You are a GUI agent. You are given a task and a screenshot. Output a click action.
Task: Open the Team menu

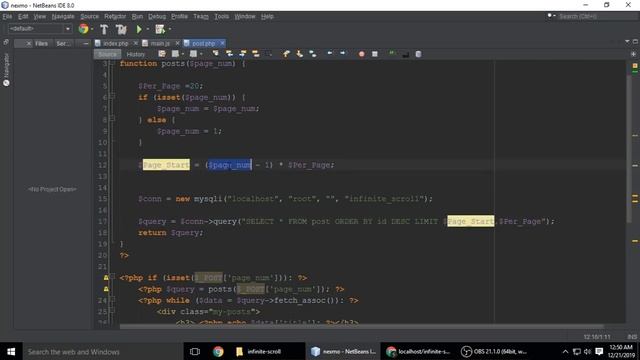click(201, 16)
